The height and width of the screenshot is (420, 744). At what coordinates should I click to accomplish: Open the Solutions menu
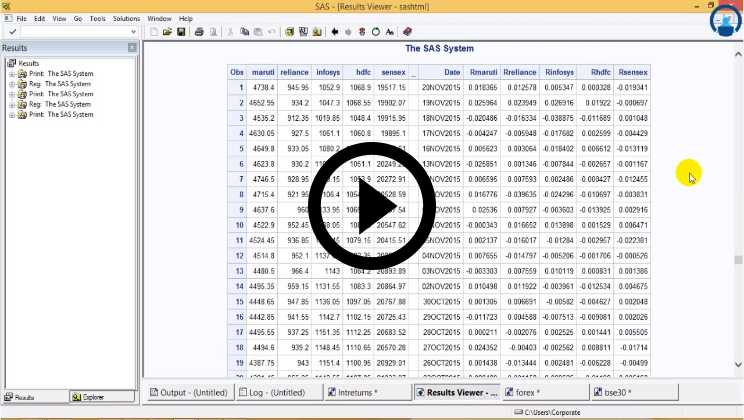126,18
